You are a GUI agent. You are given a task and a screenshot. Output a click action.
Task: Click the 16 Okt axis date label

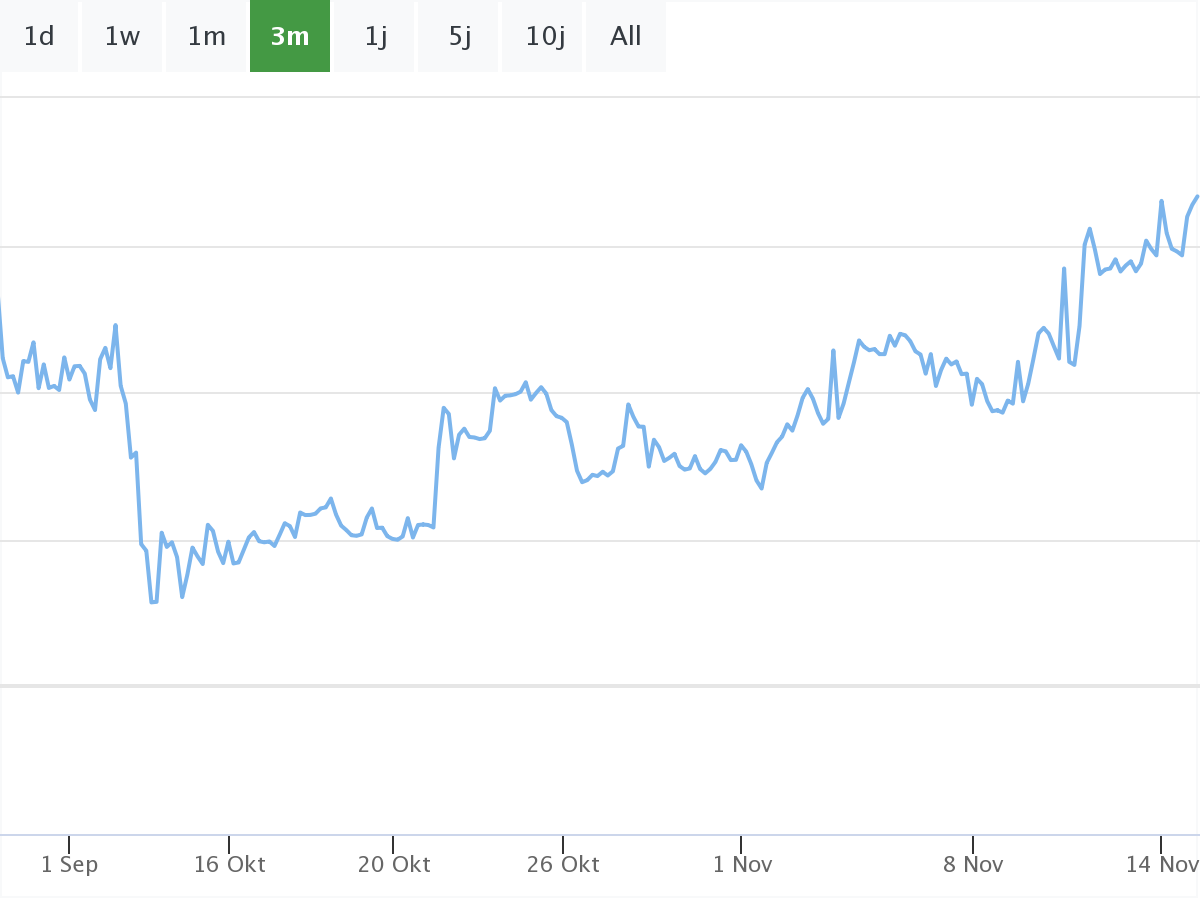point(229,864)
